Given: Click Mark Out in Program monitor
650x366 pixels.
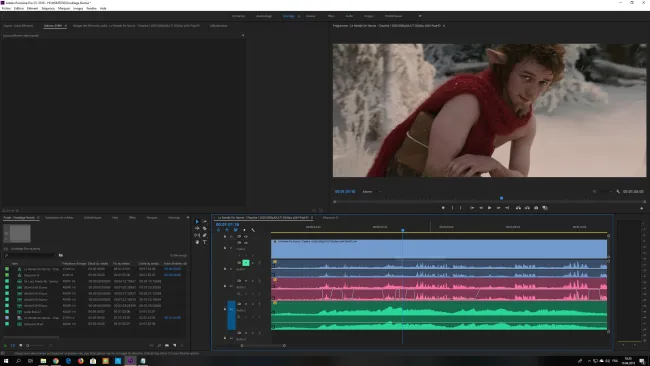Looking at the screenshot, I should tap(461, 208).
